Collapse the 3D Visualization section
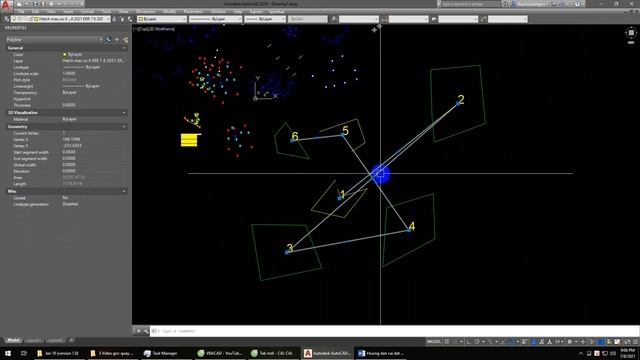 124,113
